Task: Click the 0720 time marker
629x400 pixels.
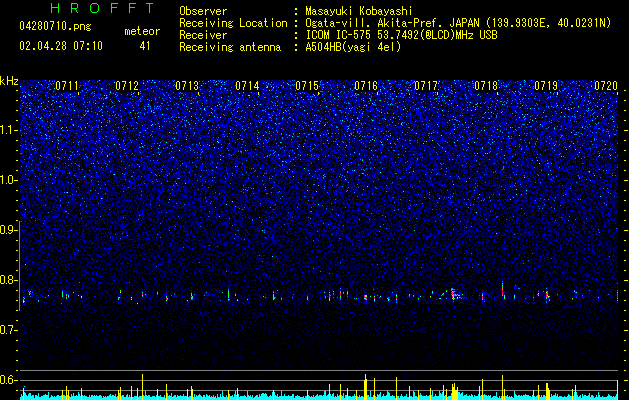Action: coord(606,86)
